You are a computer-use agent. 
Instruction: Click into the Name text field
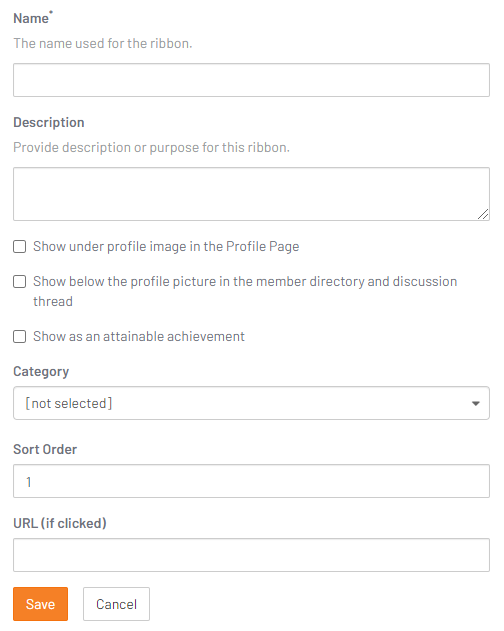[251, 80]
